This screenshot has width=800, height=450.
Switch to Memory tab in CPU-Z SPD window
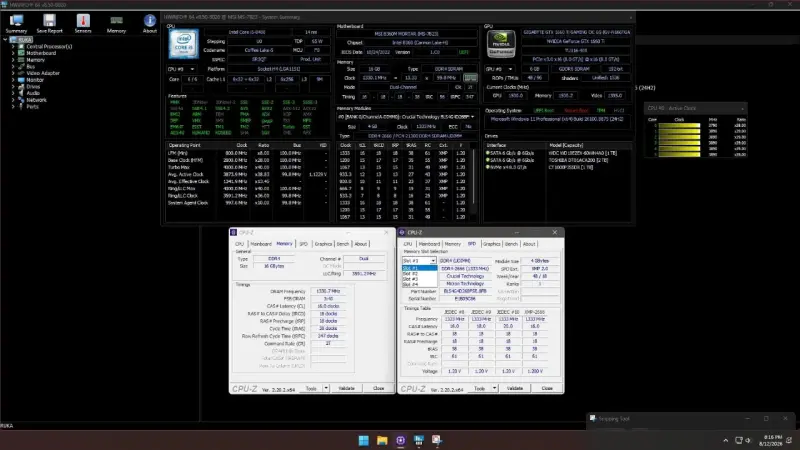click(x=453, y=244)
